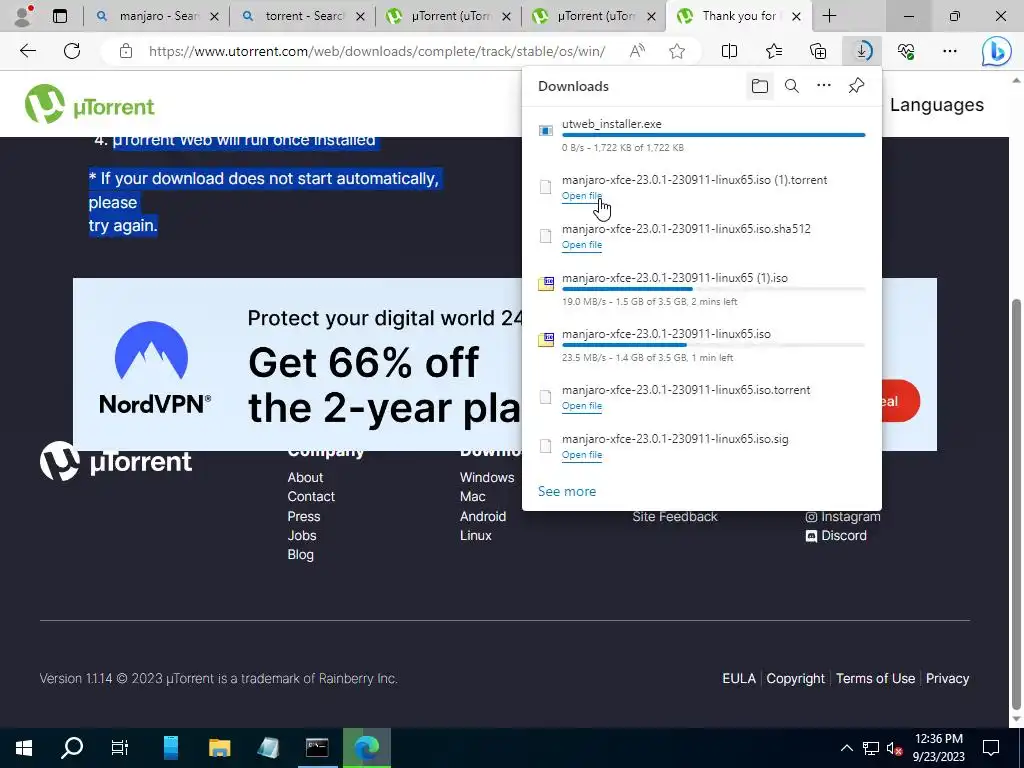This screenshot has width=1024, height=768.
Task: Open the browser profile icon
Action: pyautogui.click(x=24, y=16)
